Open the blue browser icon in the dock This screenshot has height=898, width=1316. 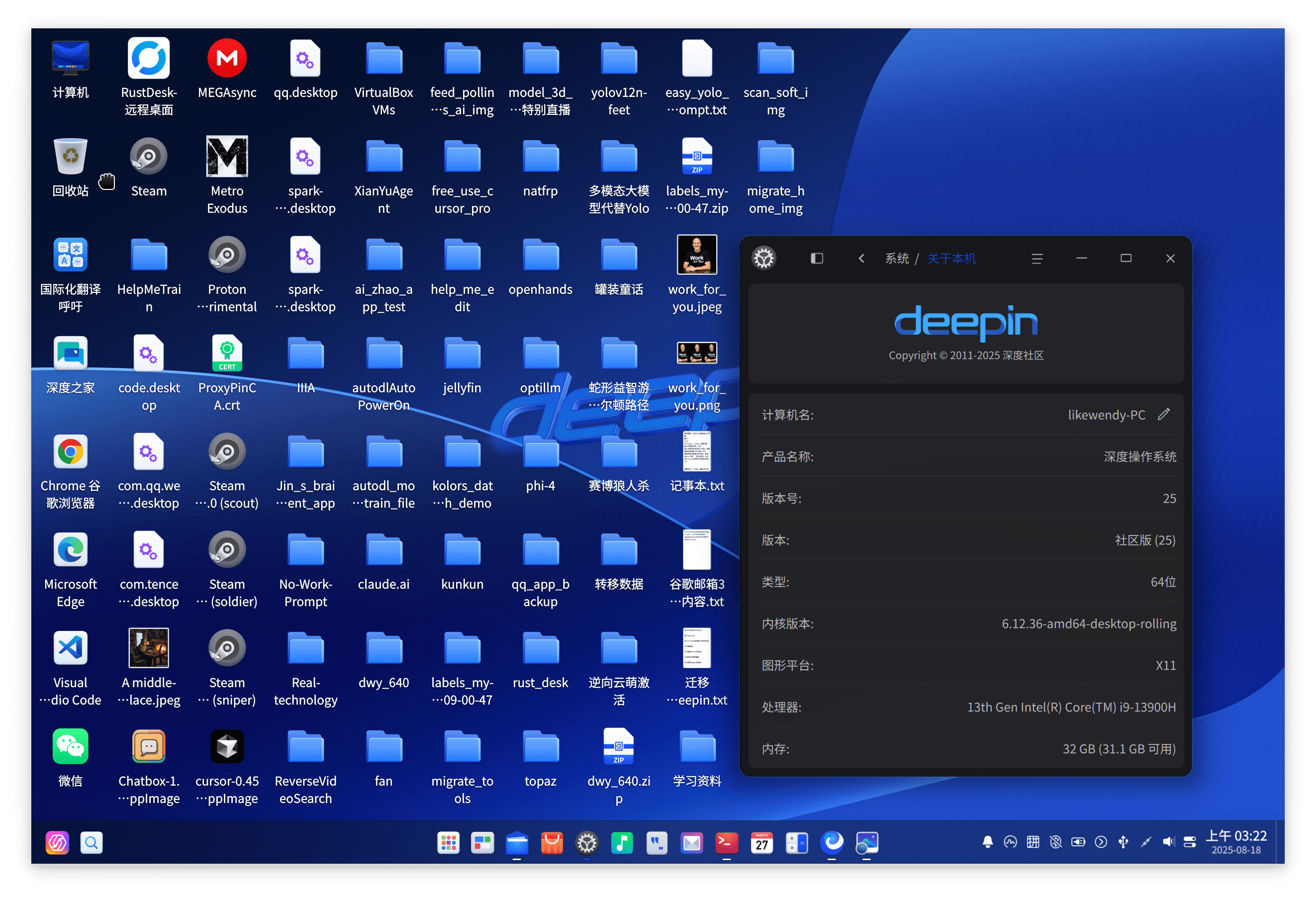[832, 842]
